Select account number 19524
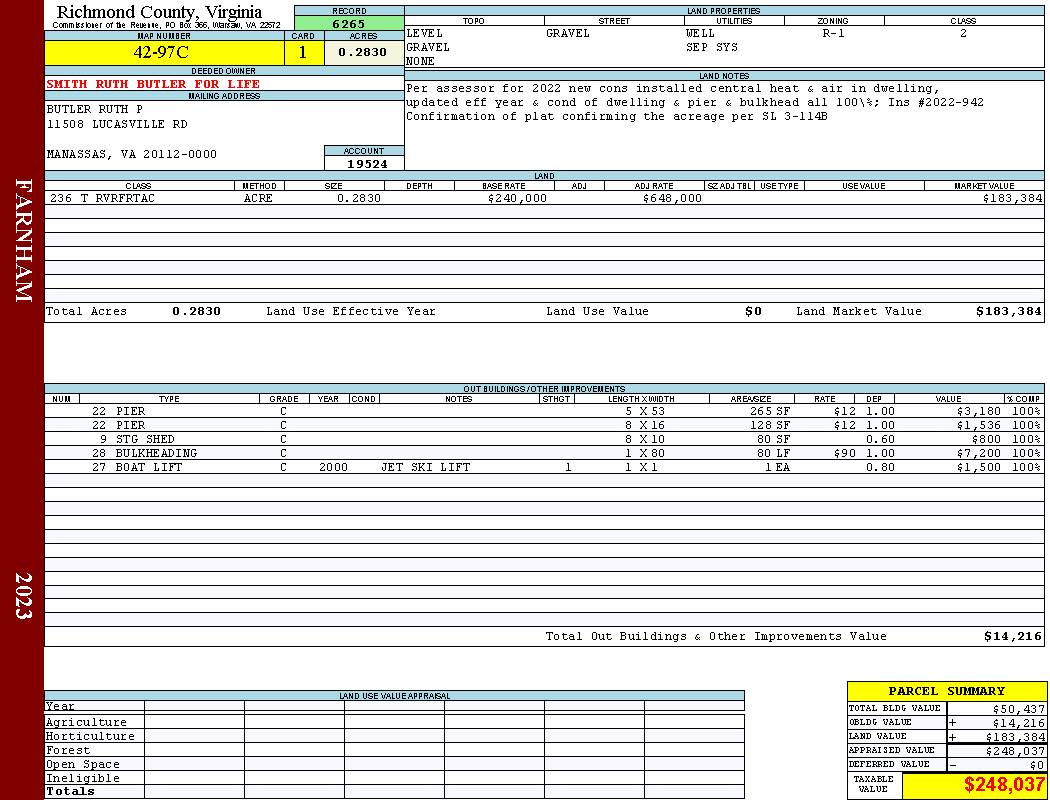The image size is (1050, 800). coord(367,164)
